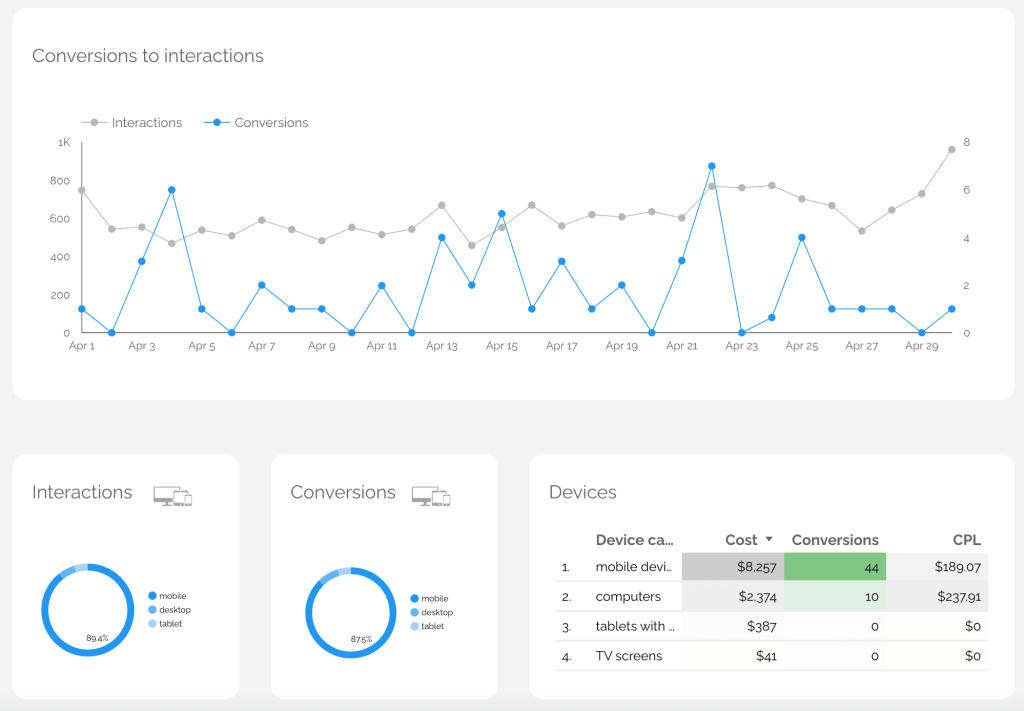Click the desktop legend dot in Conversions donut
Image resolution: width=1024 pixels, height=711 pixels.
(x=415, y=612)
